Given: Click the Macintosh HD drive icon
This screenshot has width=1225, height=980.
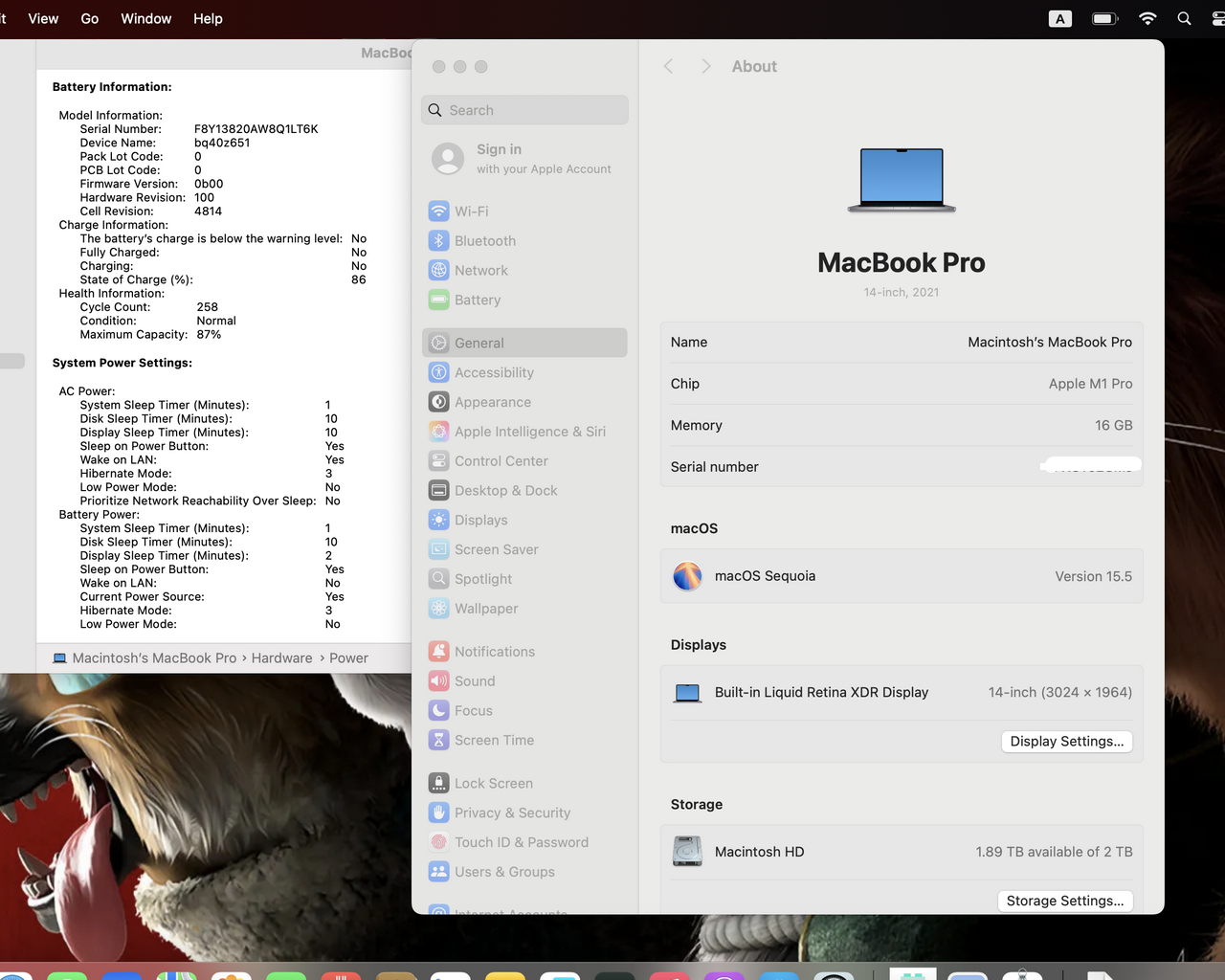Looking at the screenshot, I should point(687,852).
